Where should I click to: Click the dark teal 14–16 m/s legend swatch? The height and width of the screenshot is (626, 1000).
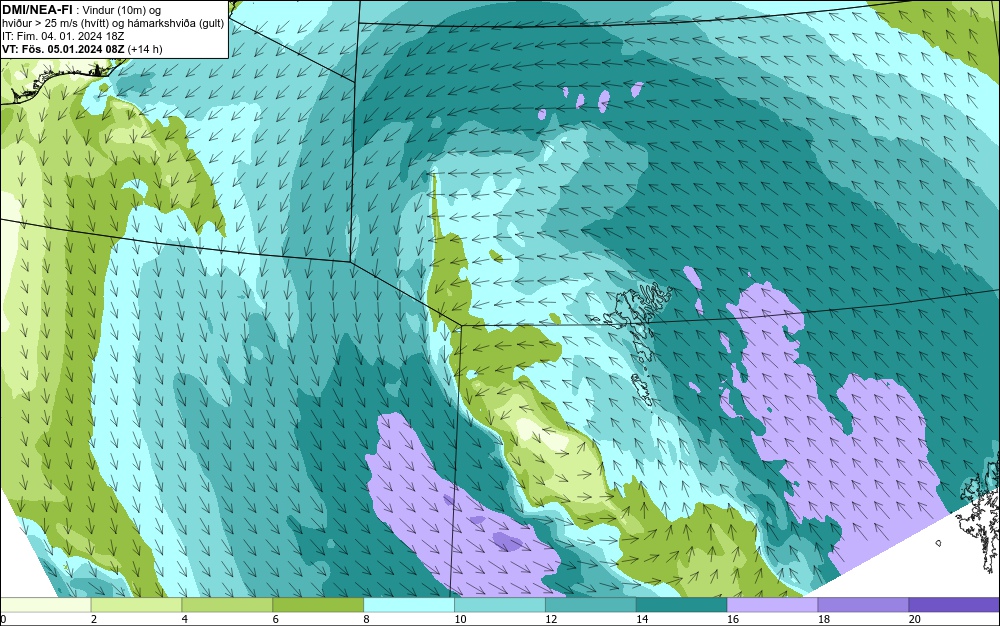tap(681, 605)
